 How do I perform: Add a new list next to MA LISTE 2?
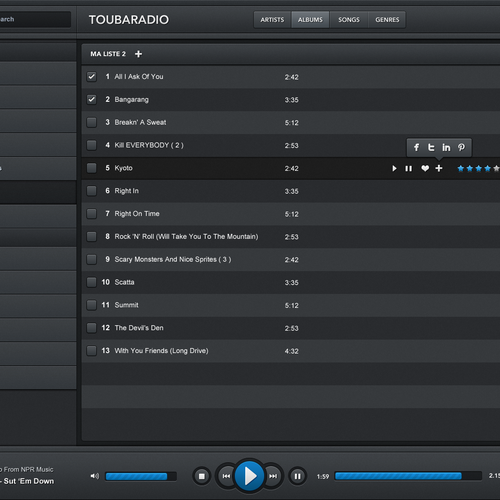pos(138,54)
